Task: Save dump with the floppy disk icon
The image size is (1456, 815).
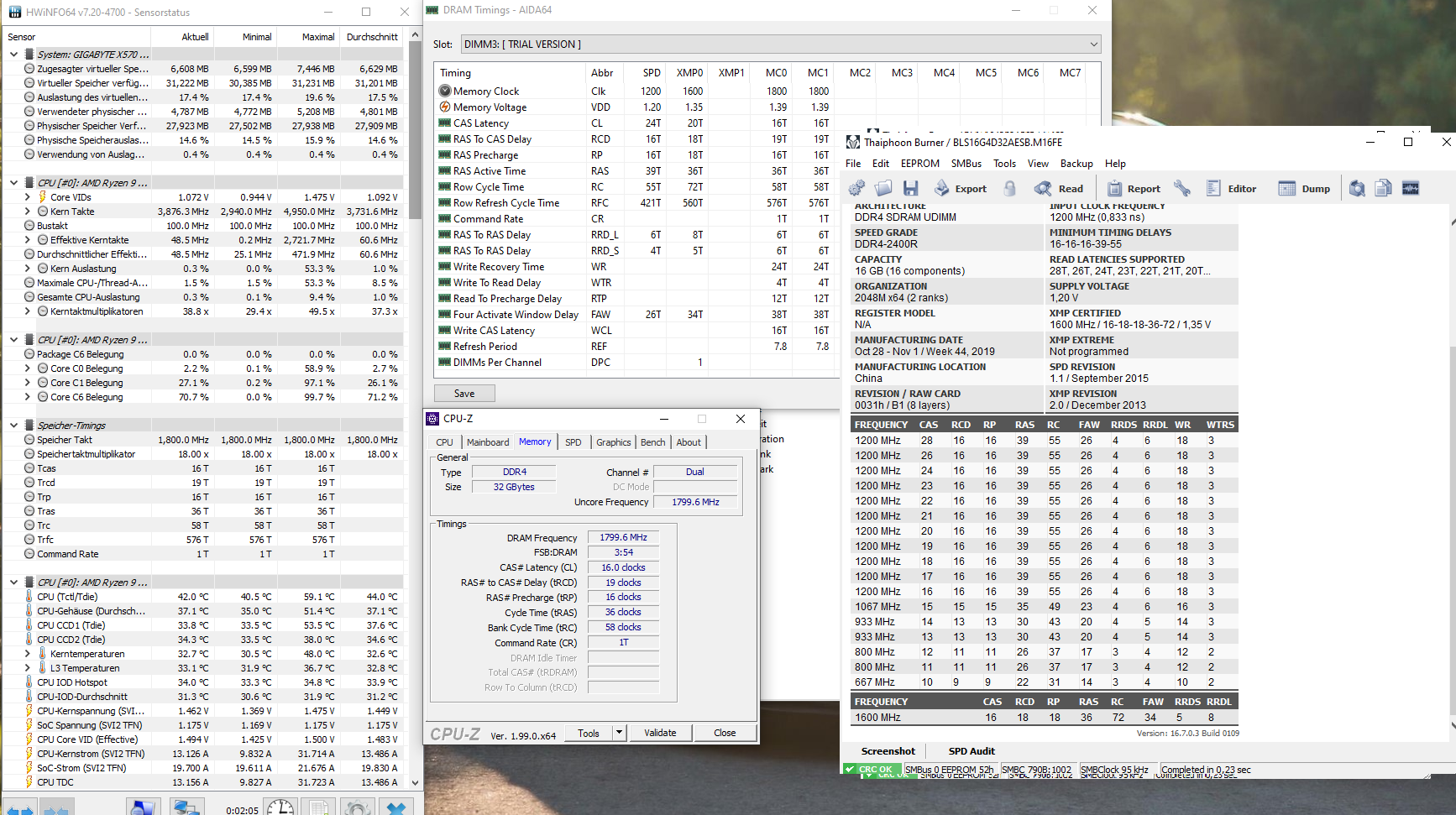Action: point(911,188)
